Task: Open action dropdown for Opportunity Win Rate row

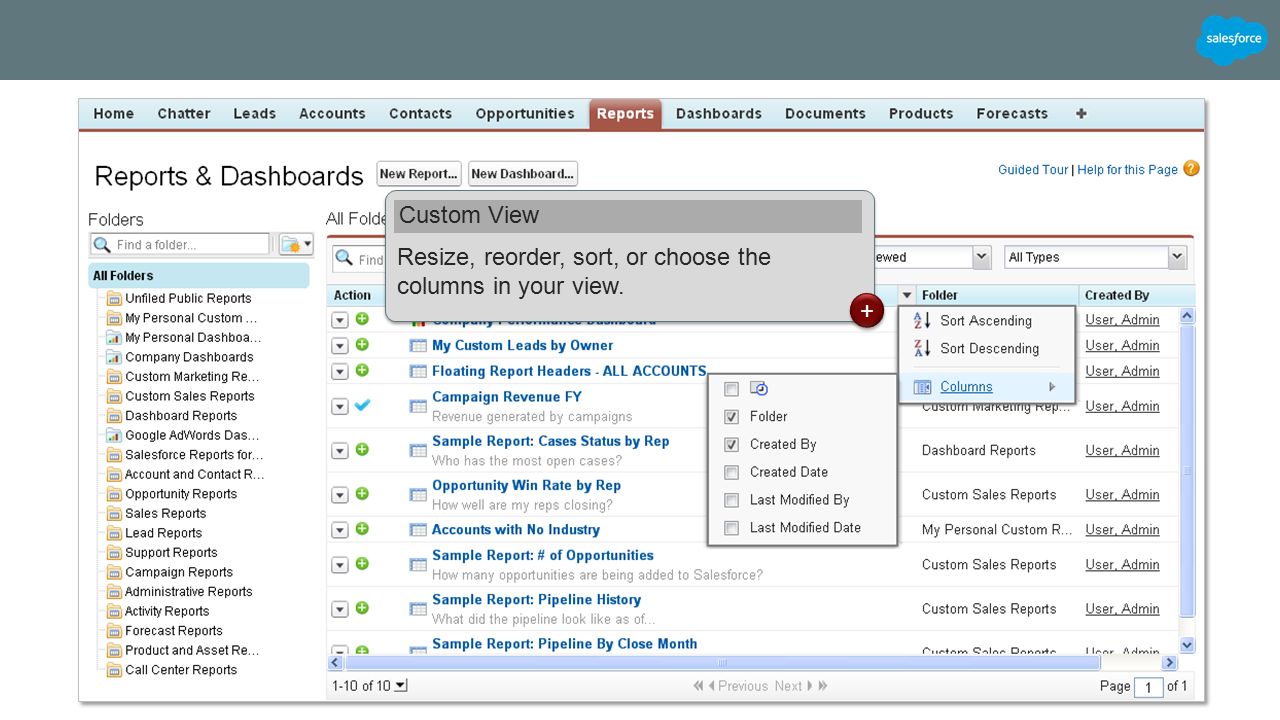Action: point(340,496)
